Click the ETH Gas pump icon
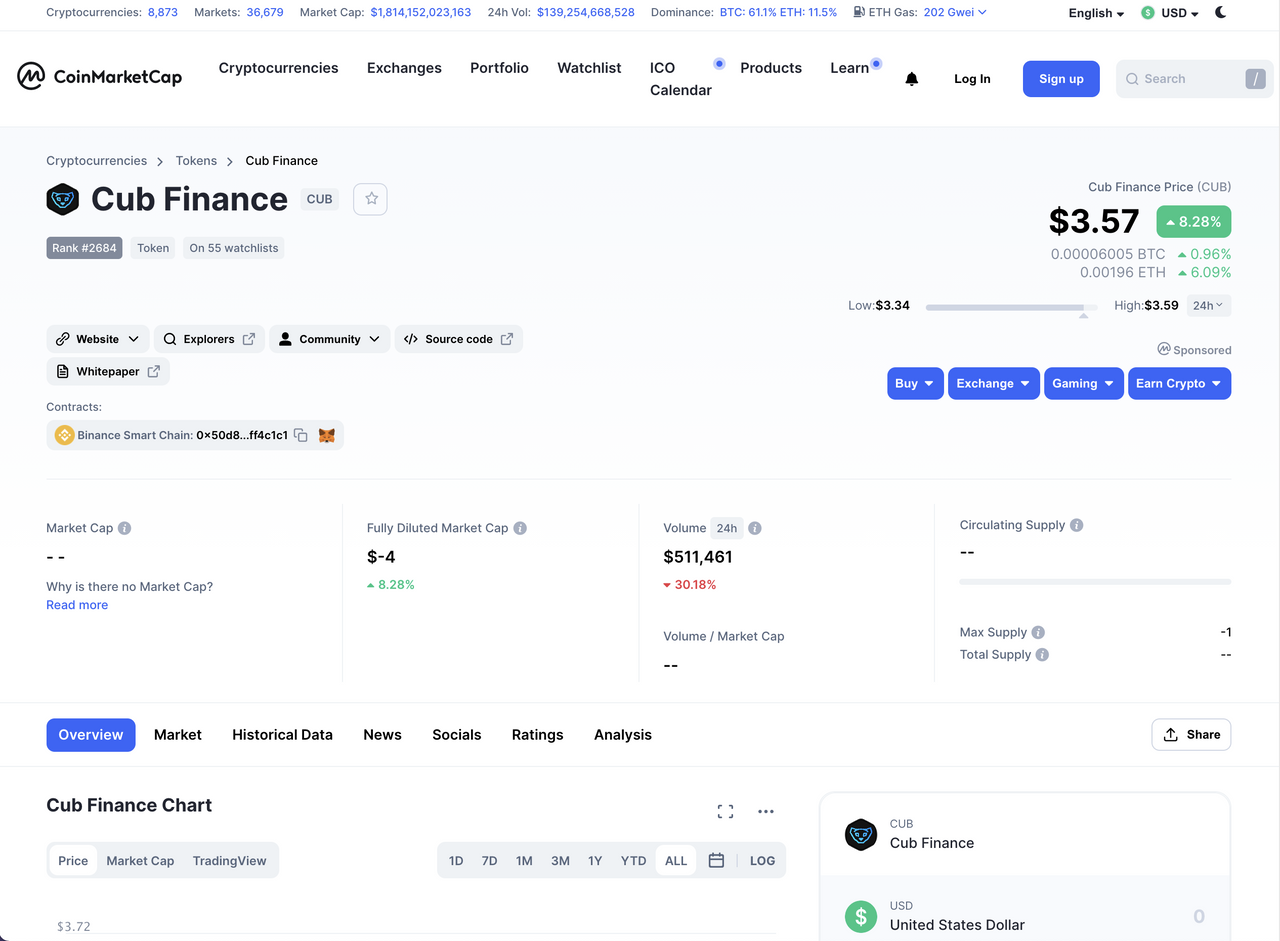 (x=860, y=12)
